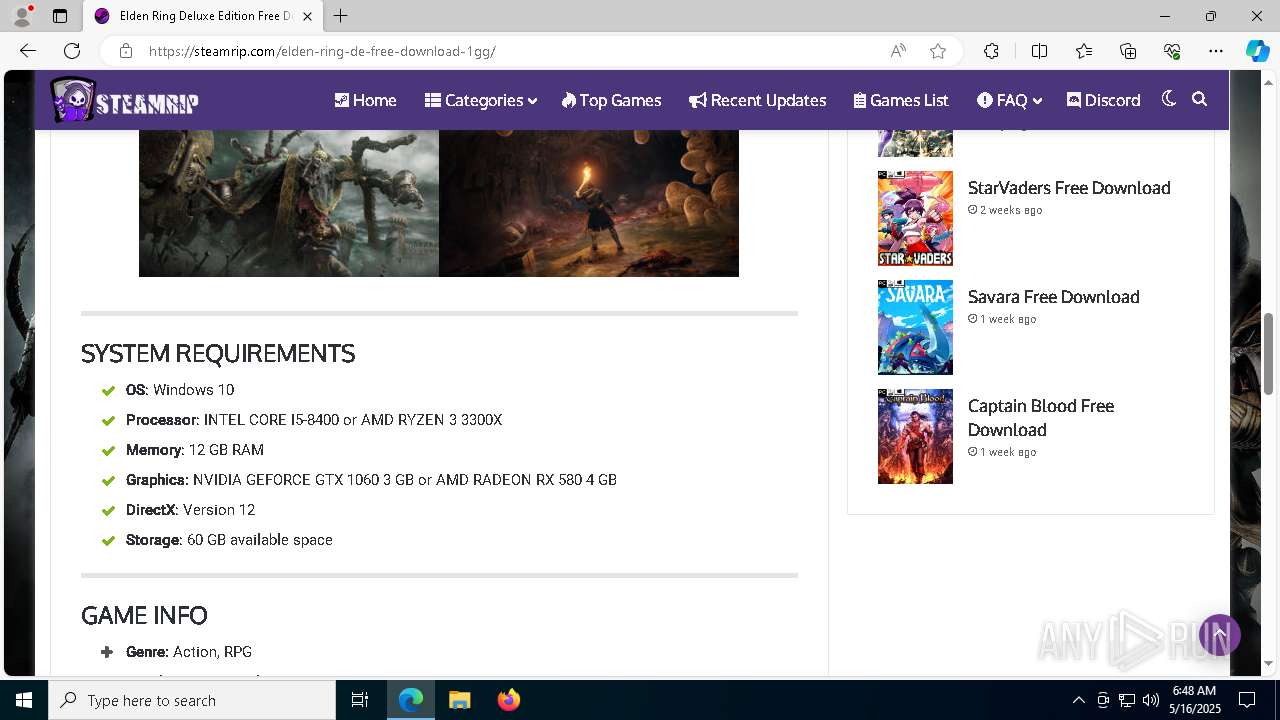
Task: Click scrollbar down arrow
Action: tap(1269, 663)
